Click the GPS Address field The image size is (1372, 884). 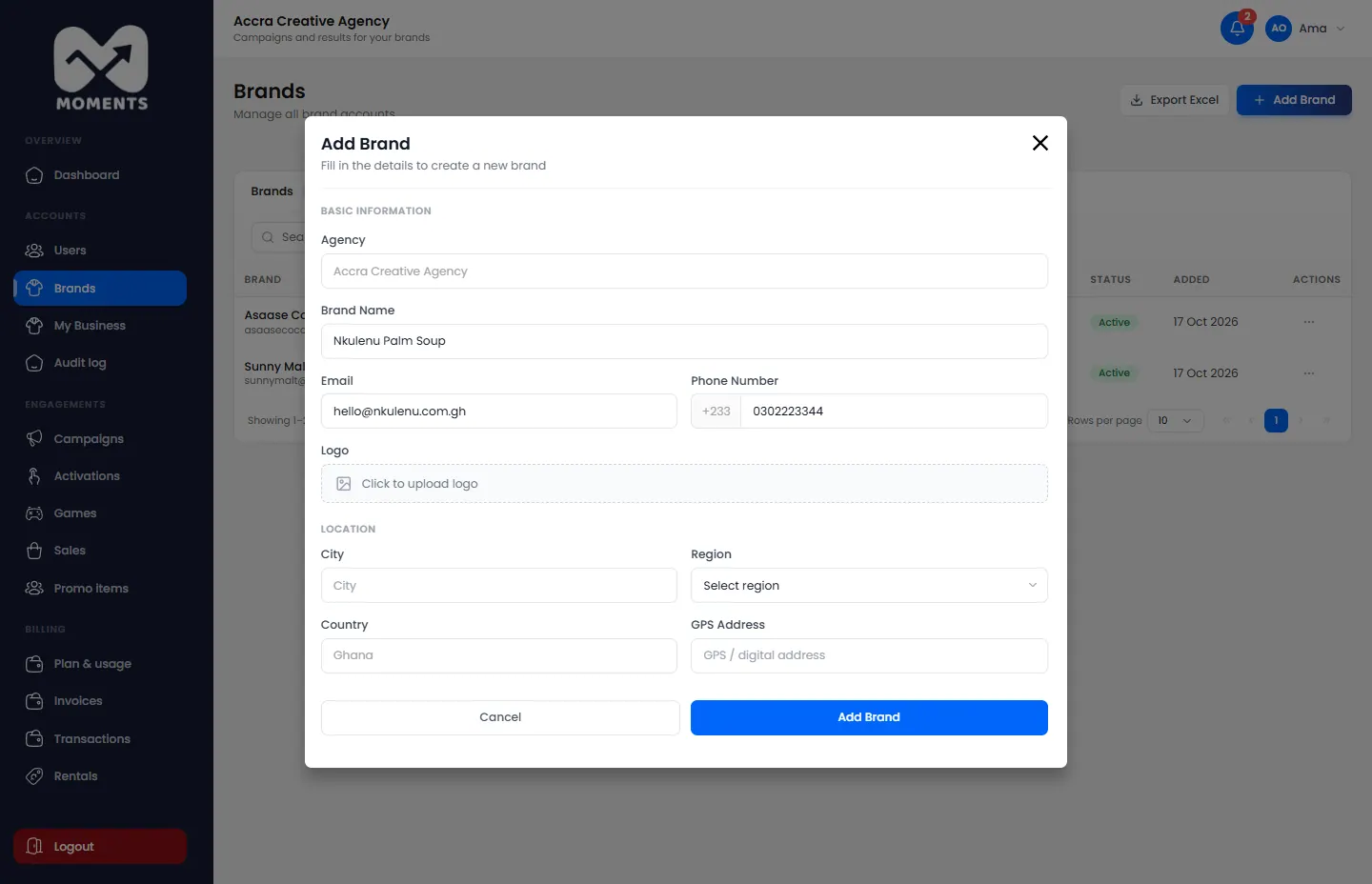point(869,655)
